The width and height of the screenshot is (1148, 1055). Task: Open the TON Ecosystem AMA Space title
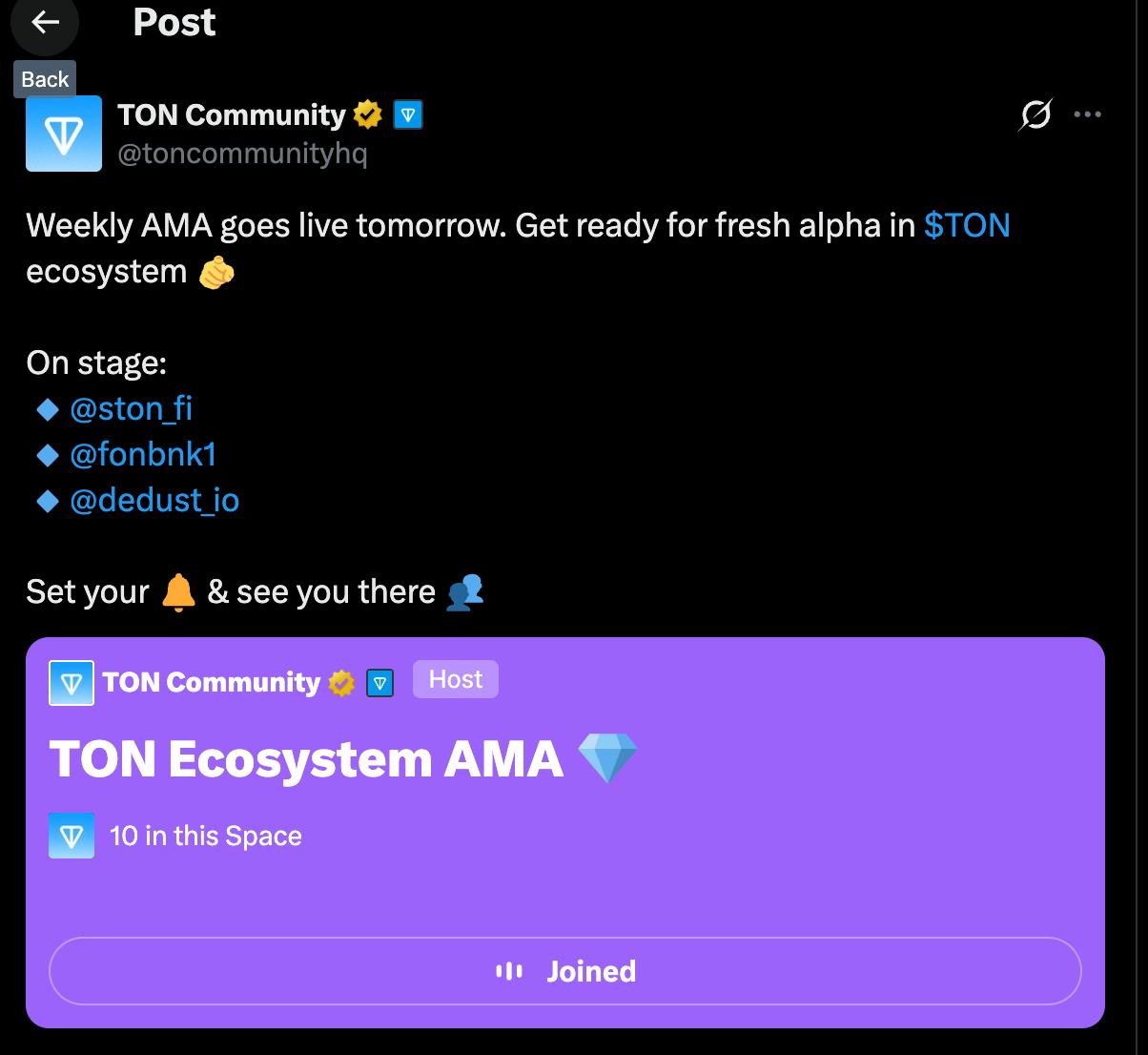pos(305,759)
